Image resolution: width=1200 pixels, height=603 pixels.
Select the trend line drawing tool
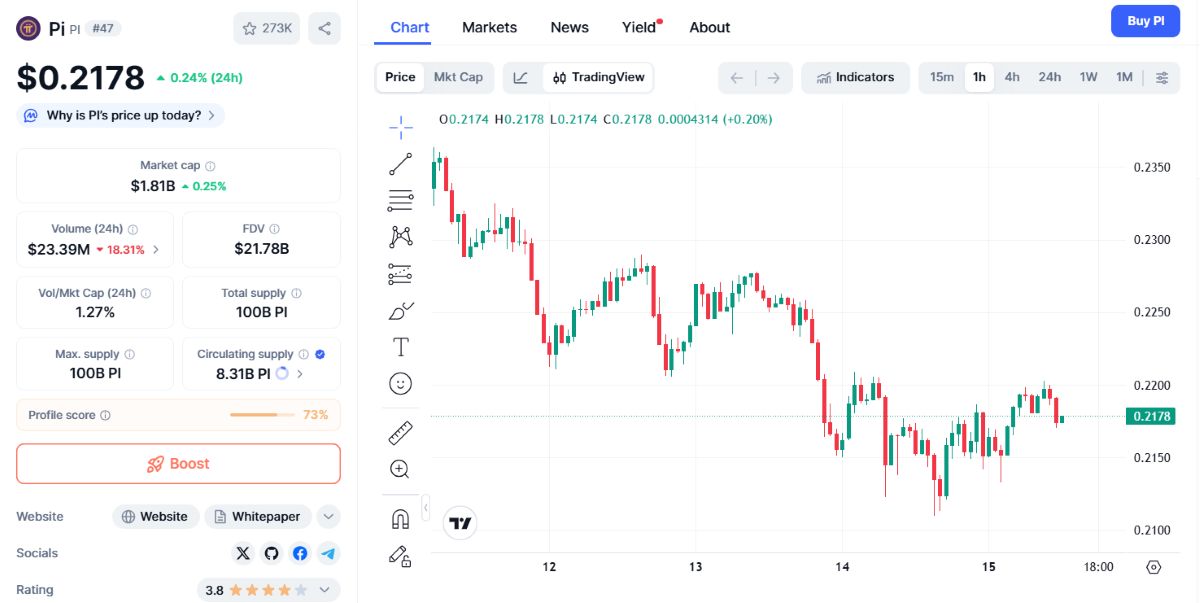[x=400, y=164]
